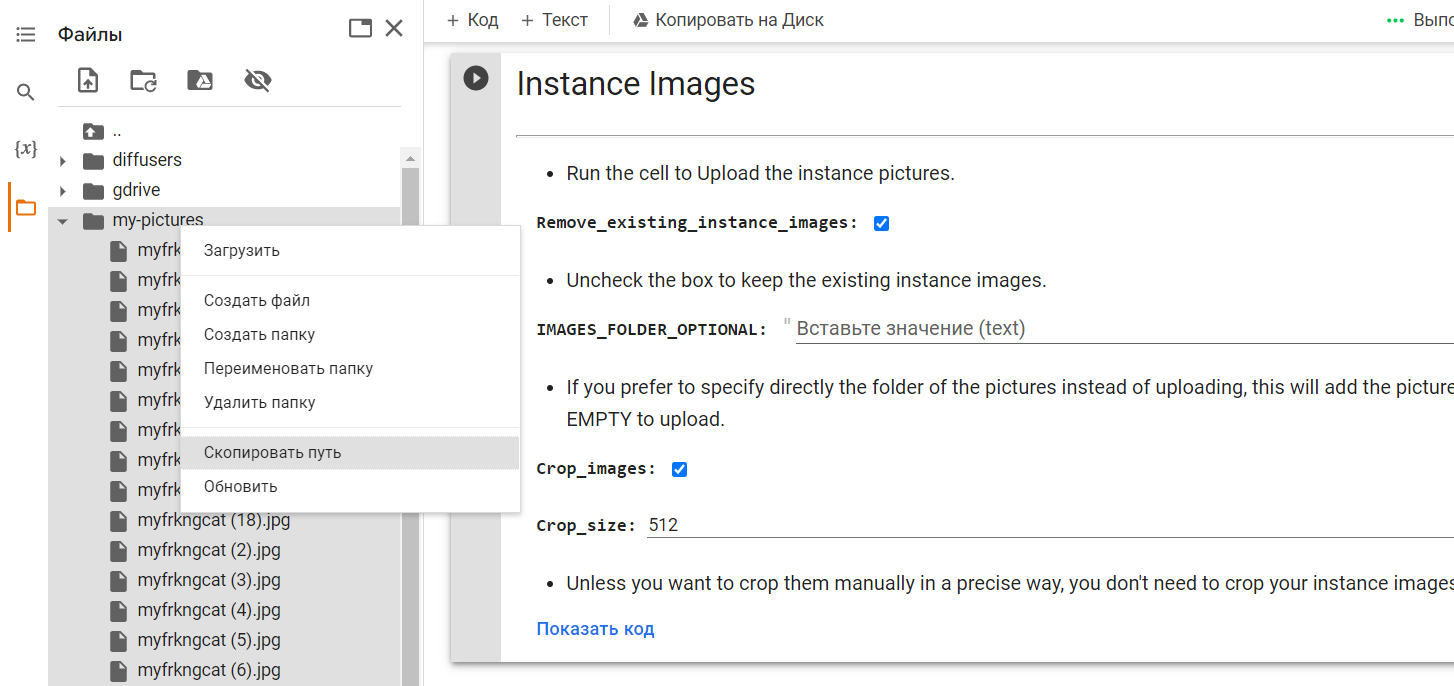Click the "Показать код" link

(595, 629)
